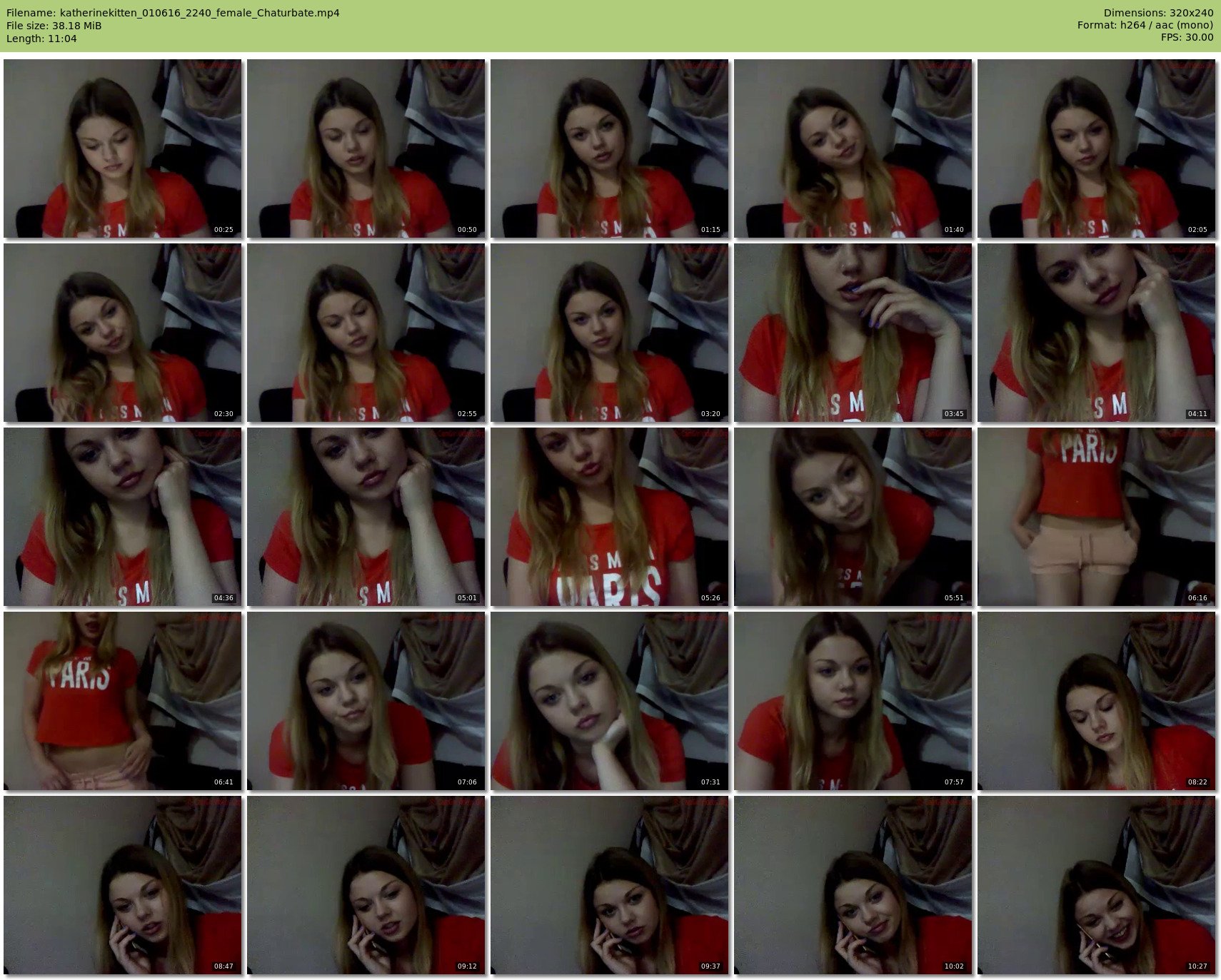Open the frame timestamped 10:02
The height and width of the screenshot is (980, 1221).
[x=853, y=885]
